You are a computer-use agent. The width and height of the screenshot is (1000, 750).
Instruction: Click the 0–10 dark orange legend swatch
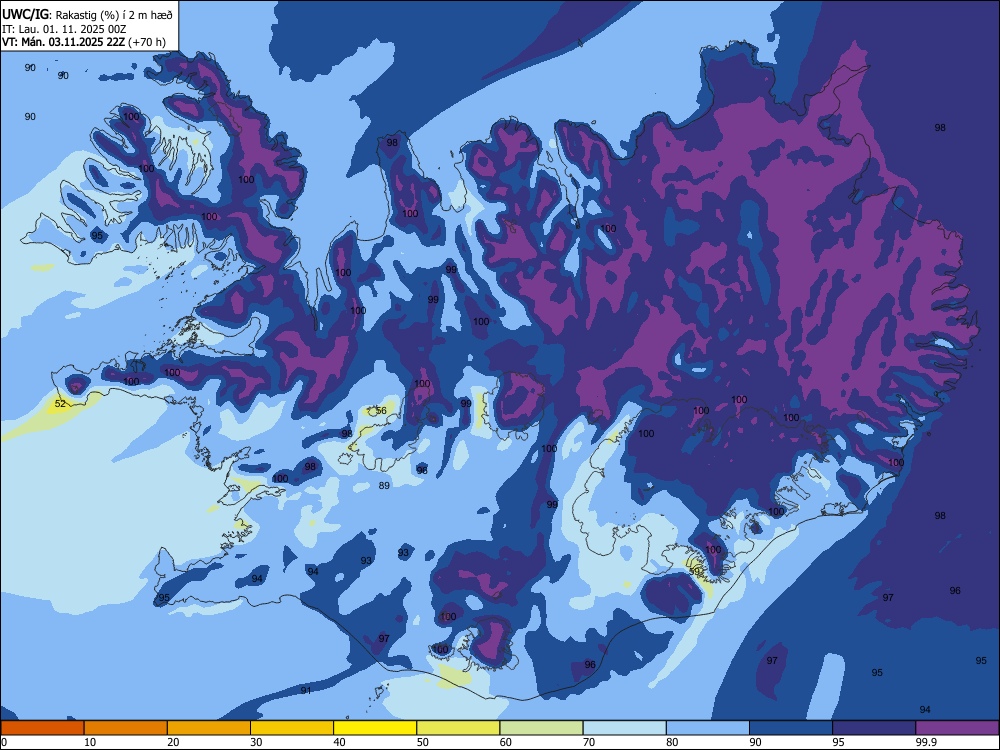click(42, 728)
